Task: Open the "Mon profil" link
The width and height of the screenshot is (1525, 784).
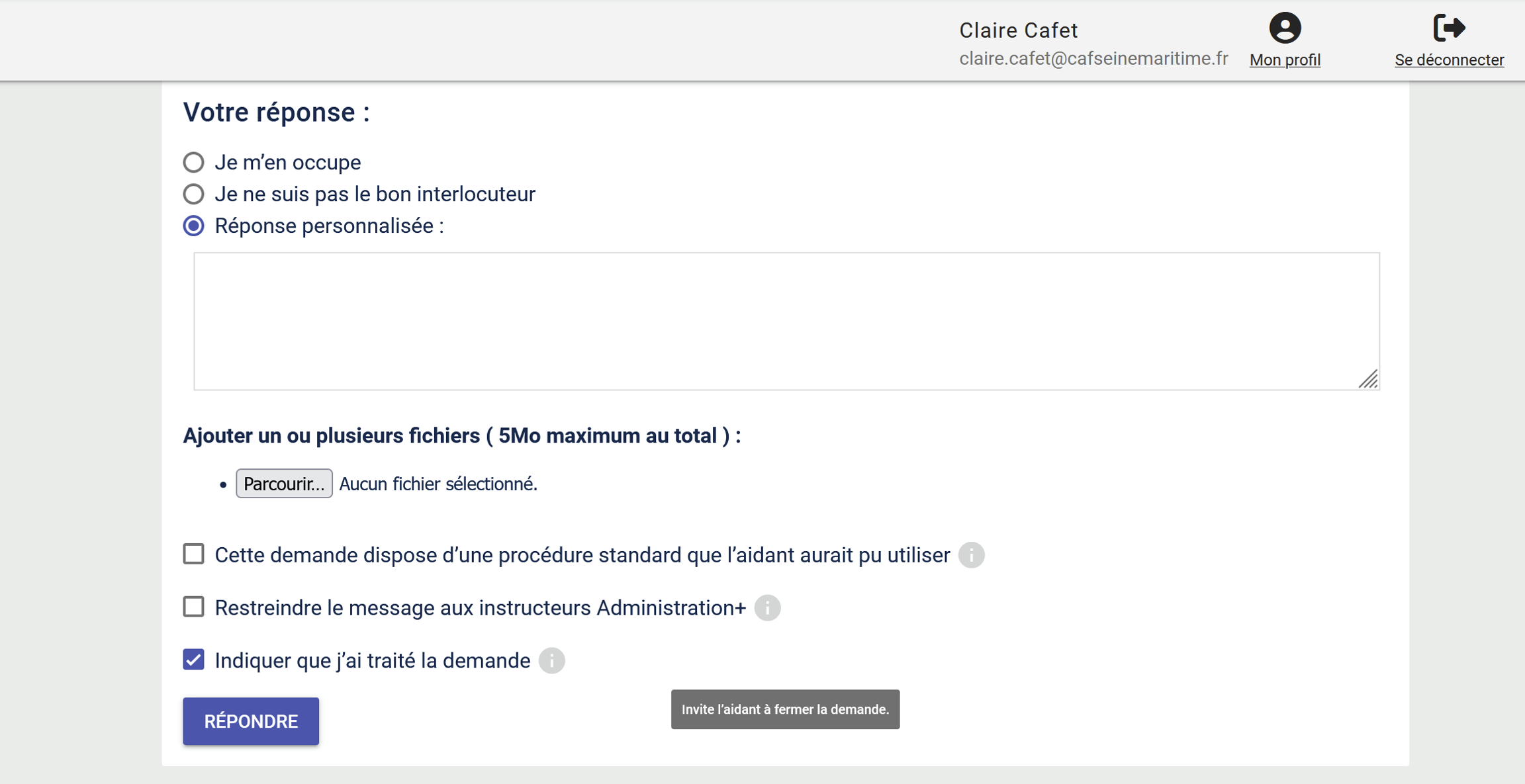Action: click(1284, 60)
